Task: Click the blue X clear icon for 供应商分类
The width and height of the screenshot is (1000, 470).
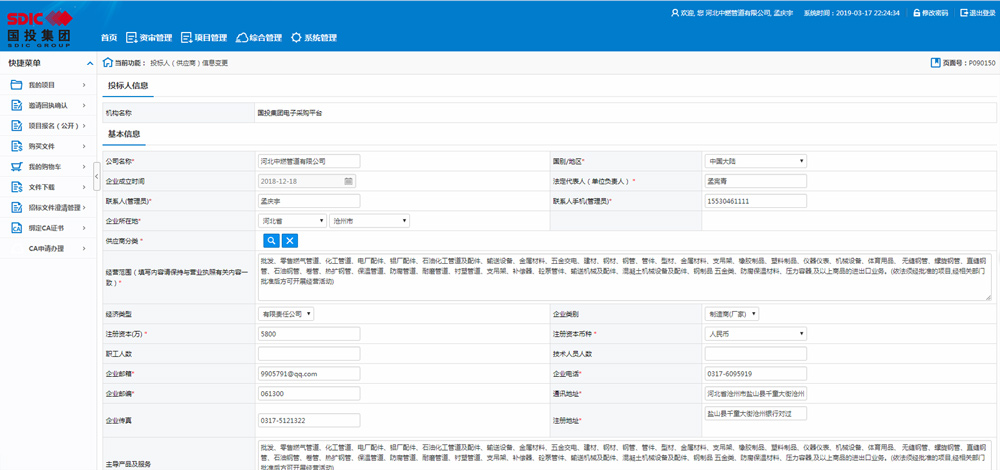Action: [289, 240]
